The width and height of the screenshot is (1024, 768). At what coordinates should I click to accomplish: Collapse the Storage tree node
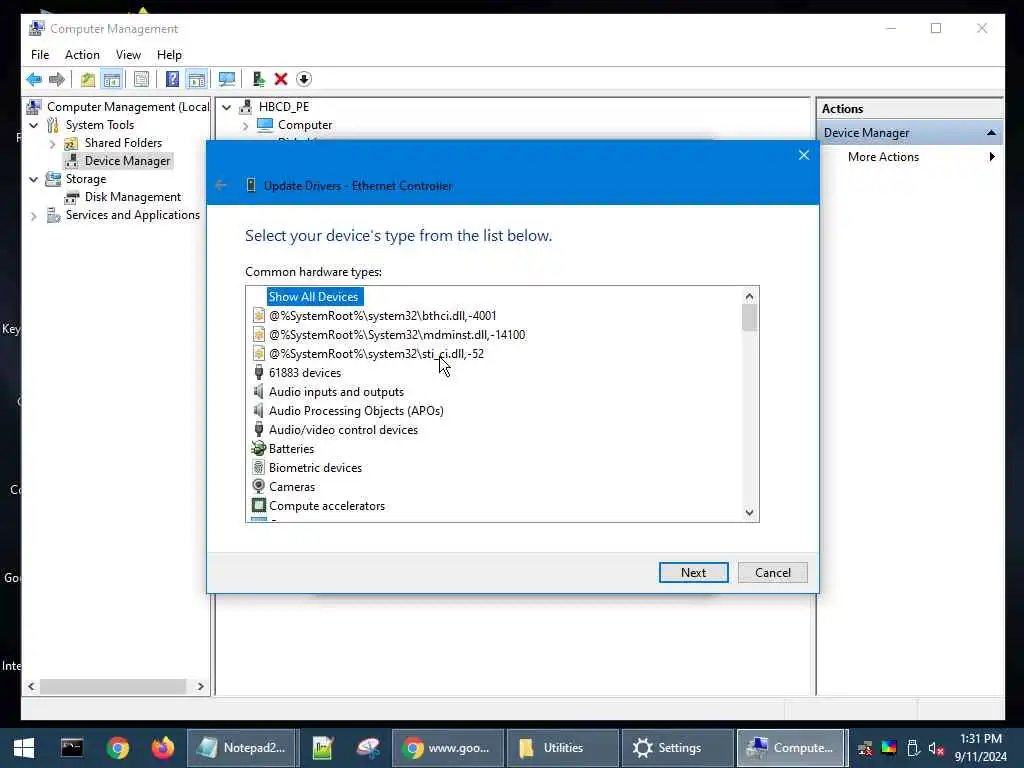tap(34, 180)
